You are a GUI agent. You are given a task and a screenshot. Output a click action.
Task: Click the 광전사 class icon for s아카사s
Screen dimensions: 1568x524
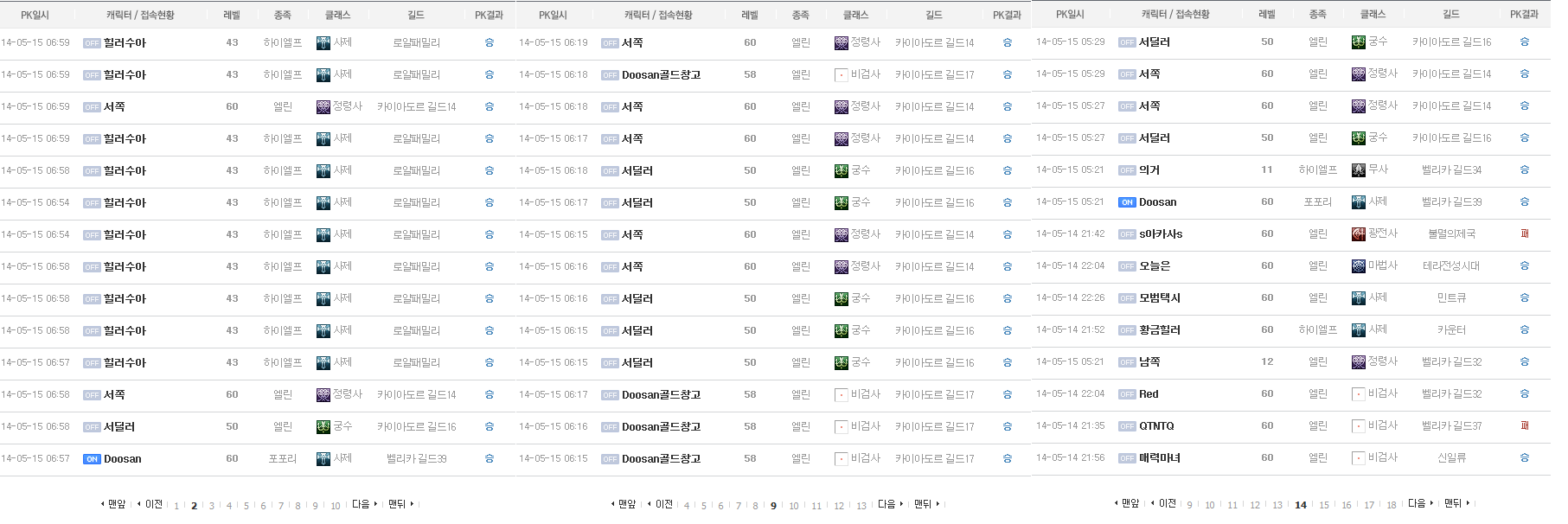1358,234
